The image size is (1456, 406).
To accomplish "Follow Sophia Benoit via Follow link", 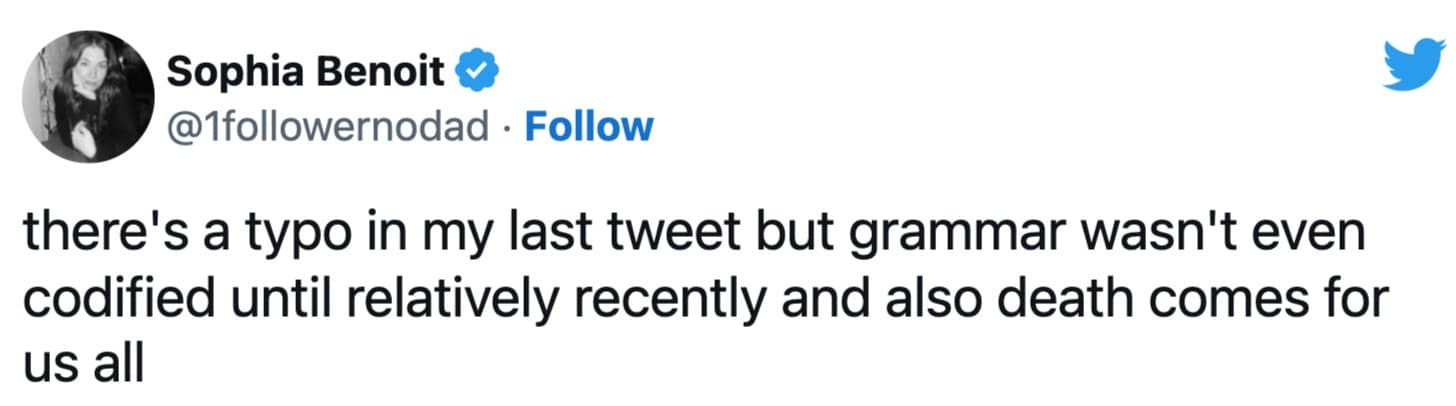I will coord(588,127).
